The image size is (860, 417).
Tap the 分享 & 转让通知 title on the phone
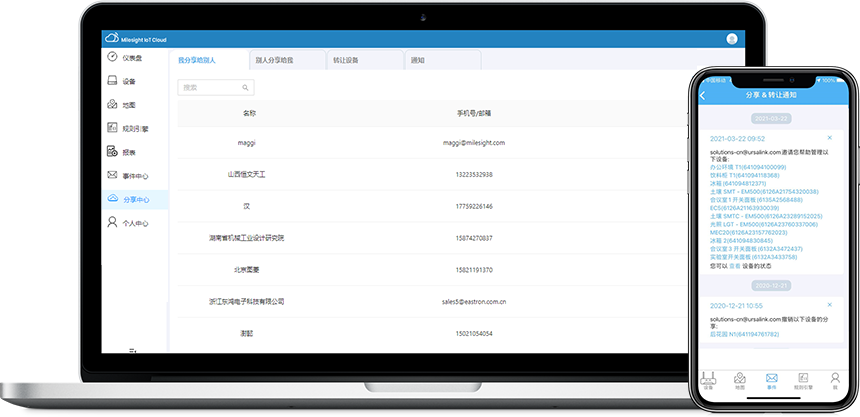pyautogui.click(x=771, y=95)
